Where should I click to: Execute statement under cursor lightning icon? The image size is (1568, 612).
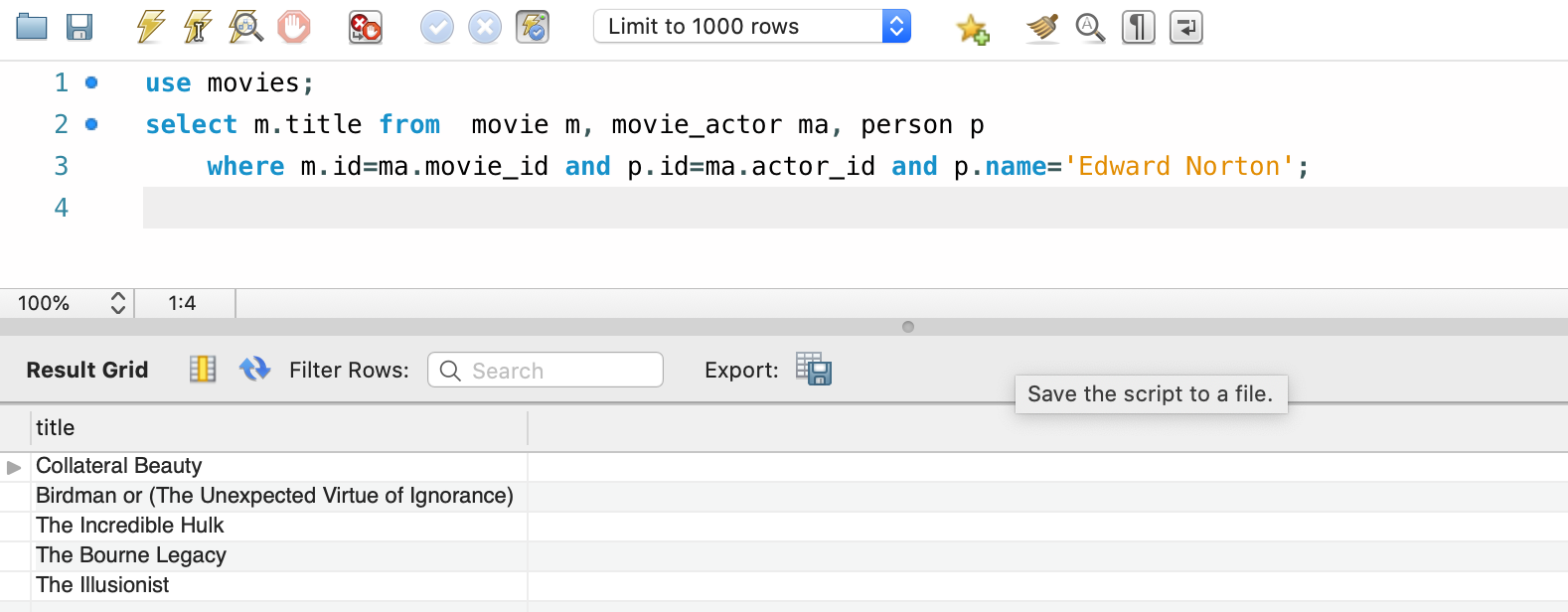198,27
